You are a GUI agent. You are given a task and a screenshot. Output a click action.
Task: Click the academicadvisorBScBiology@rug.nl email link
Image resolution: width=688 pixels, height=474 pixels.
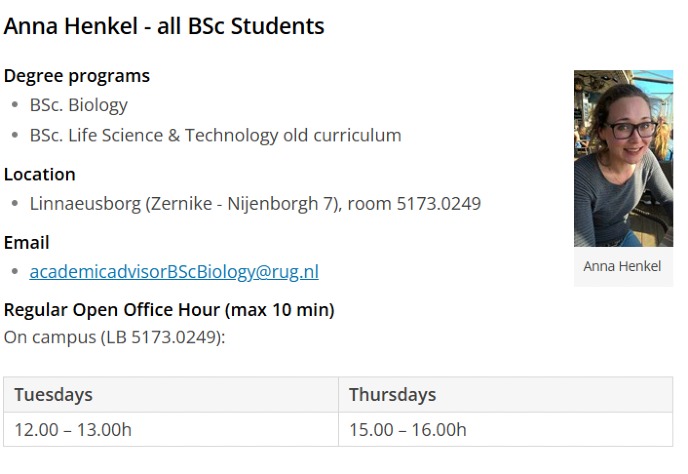[174, 272]
